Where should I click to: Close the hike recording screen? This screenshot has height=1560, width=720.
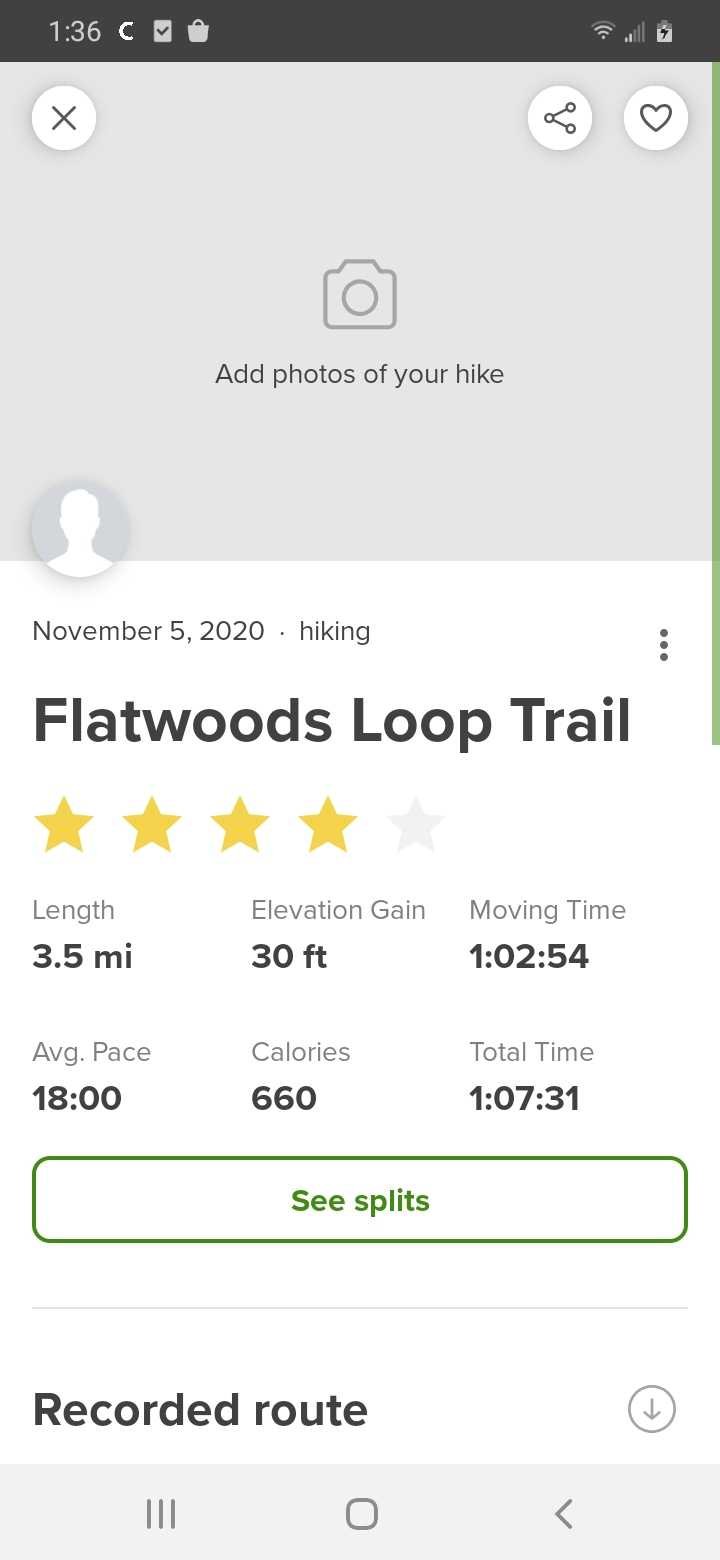(x=64, y=118)
